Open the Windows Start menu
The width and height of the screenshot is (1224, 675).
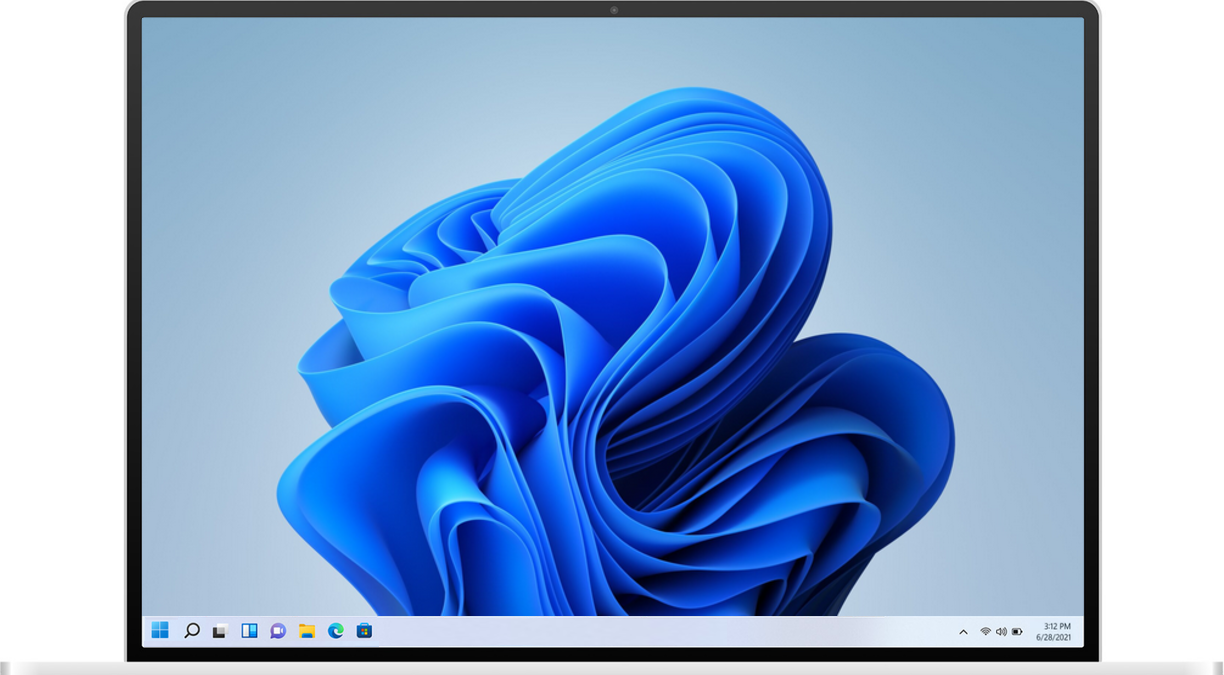pyautogui.click(x=160, y=631)
